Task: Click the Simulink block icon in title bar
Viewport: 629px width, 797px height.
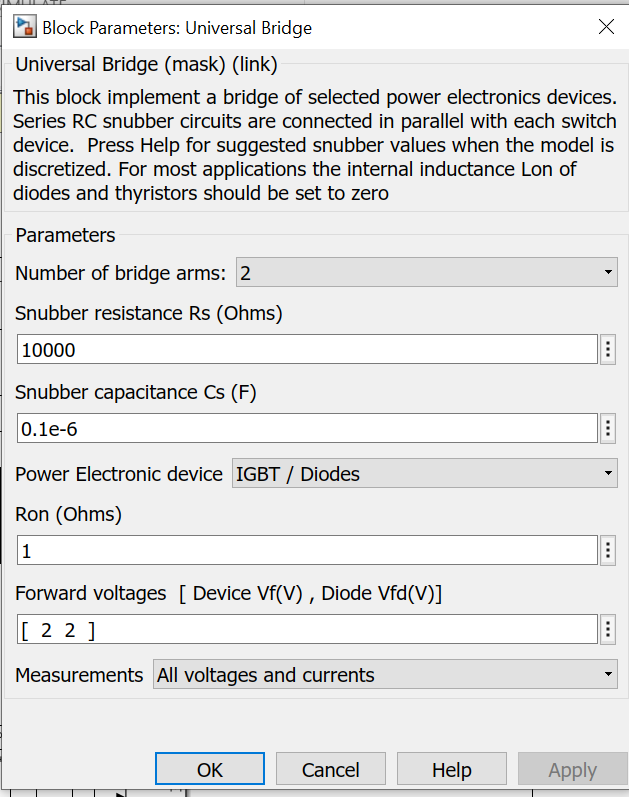Action: point(24,27)
